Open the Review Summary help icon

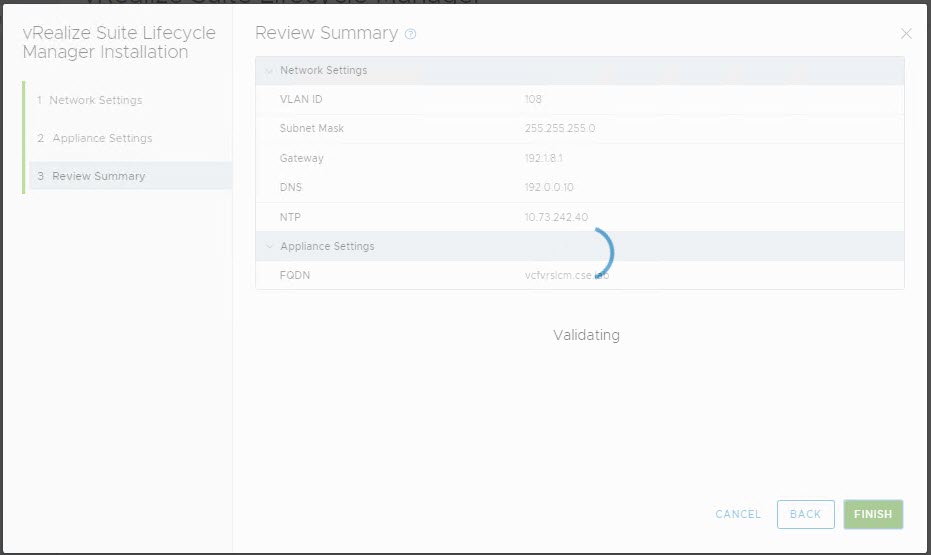(410, 34)
